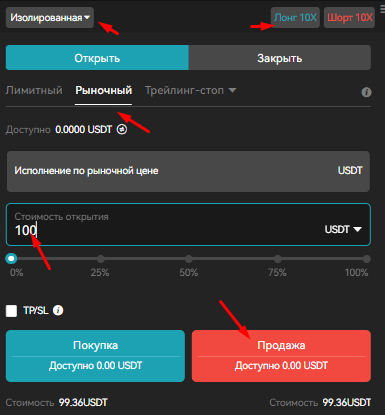
Task: Expand the Трейлинг-стоп order type dropdown
Action: coord(190,90)
